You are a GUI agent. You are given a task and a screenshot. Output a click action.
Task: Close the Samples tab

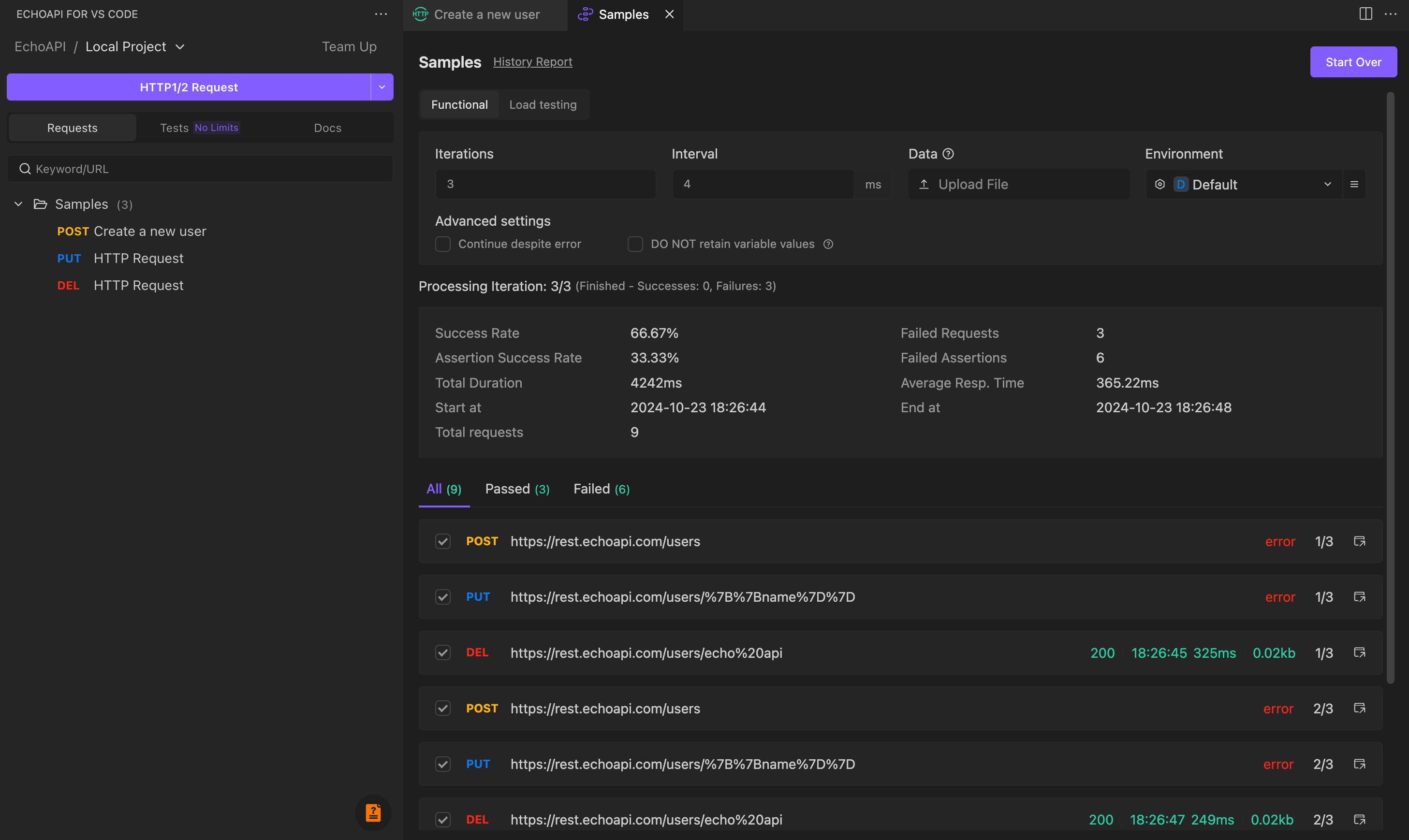click(669, 14)
